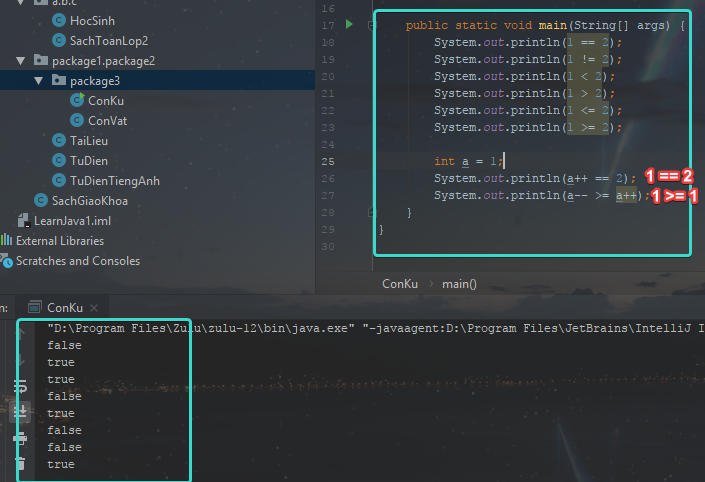
Task: Click the External Libraries icon
Action: click(x=6, y=240)
